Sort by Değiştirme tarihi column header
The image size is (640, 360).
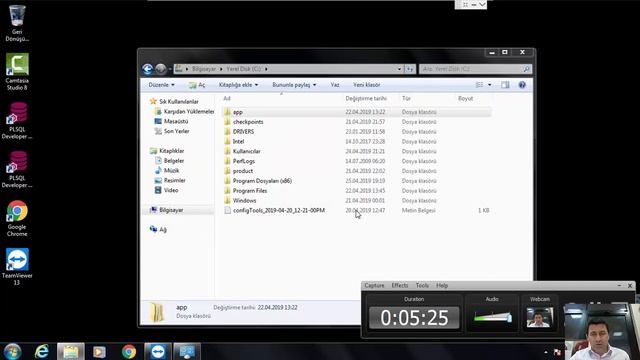pyautogui.click(x=366, y=98)
